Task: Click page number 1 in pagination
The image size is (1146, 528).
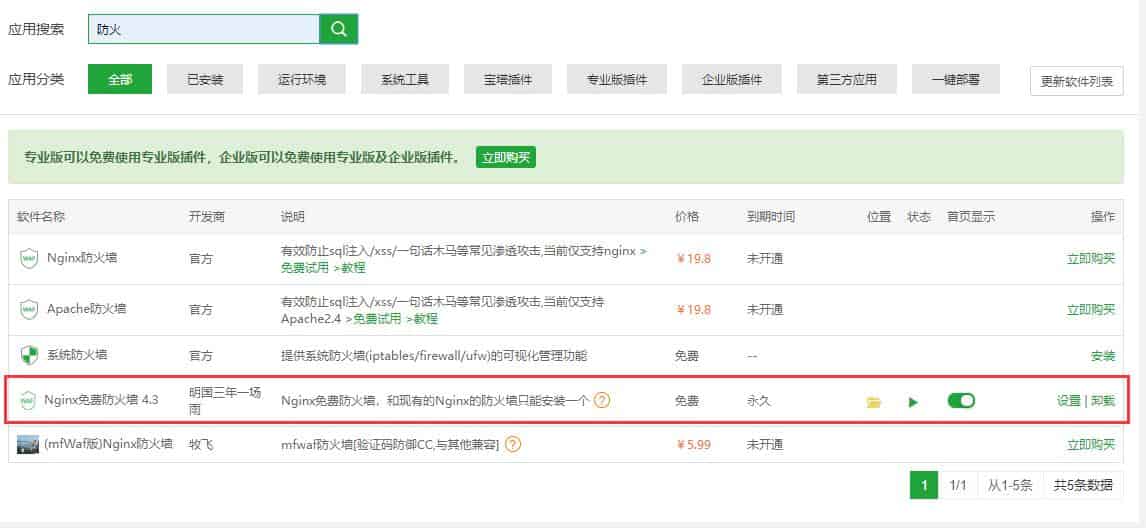Action: 924,485
